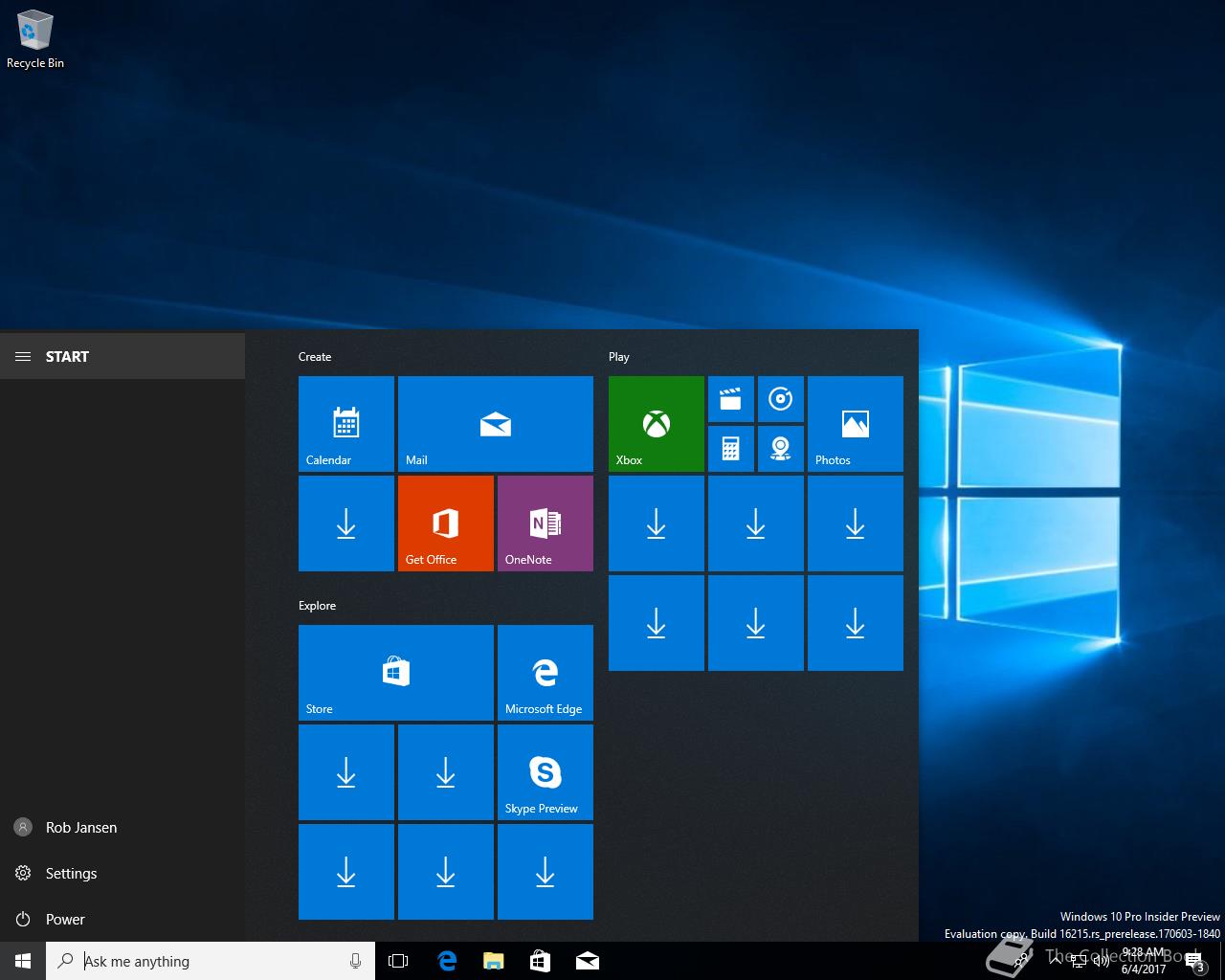This screenshot has height=980, width=1225.
Task: Open the Mail app from the taskbar
Action: click(587, 961)
